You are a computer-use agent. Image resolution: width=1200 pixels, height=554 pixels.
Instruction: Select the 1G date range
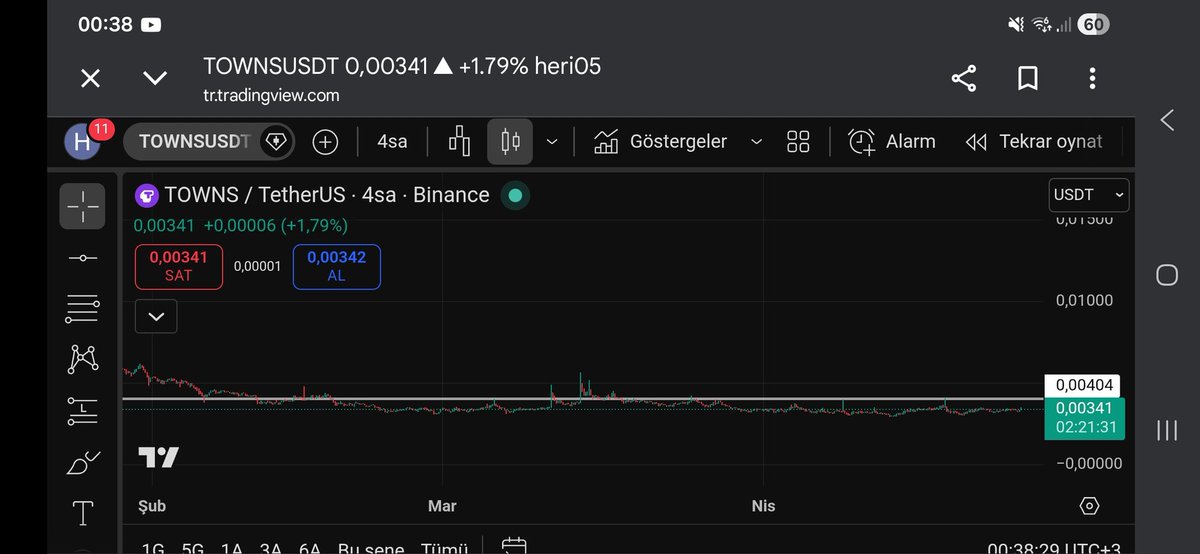click(x=153, y=548)
